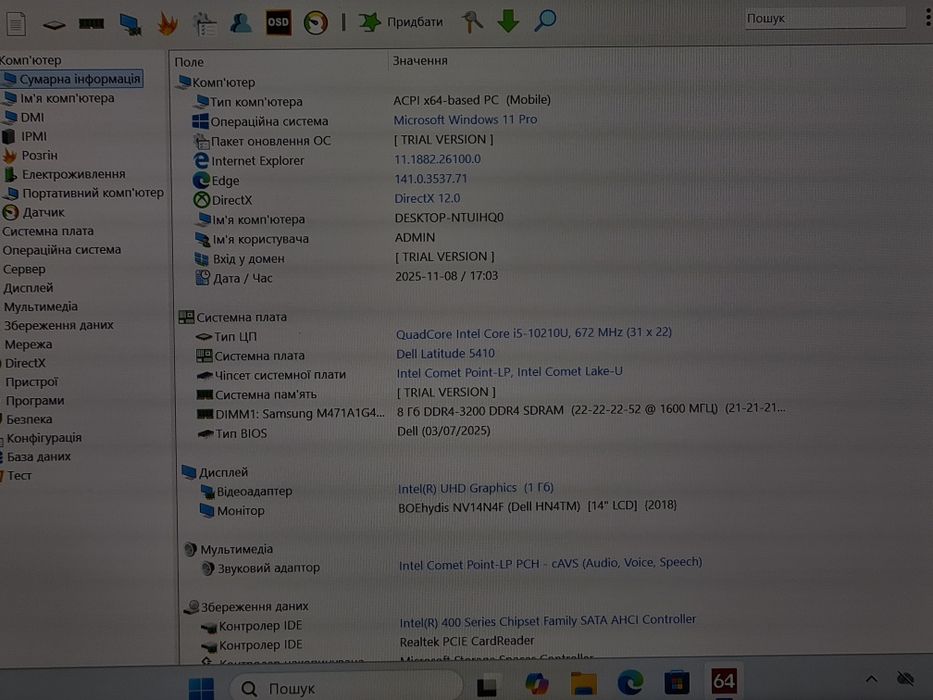933x700 pixels.
Task: Select Портативний комп'ютер in the sidebar
Action: pyautogui.click(x=84, y=193)
